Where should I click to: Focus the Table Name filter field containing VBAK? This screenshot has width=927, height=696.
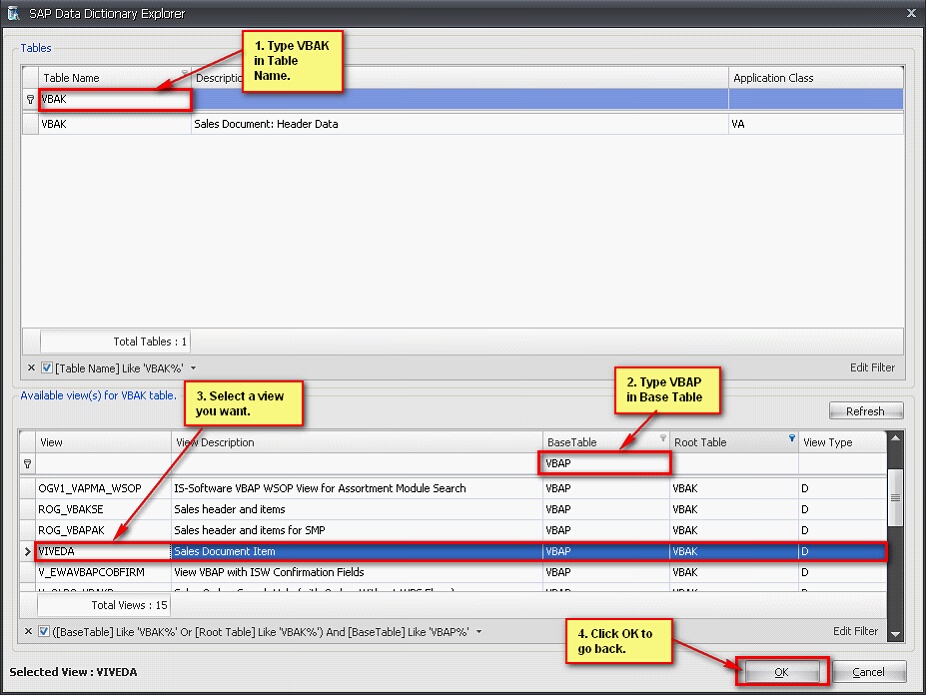tap(115, 99)
